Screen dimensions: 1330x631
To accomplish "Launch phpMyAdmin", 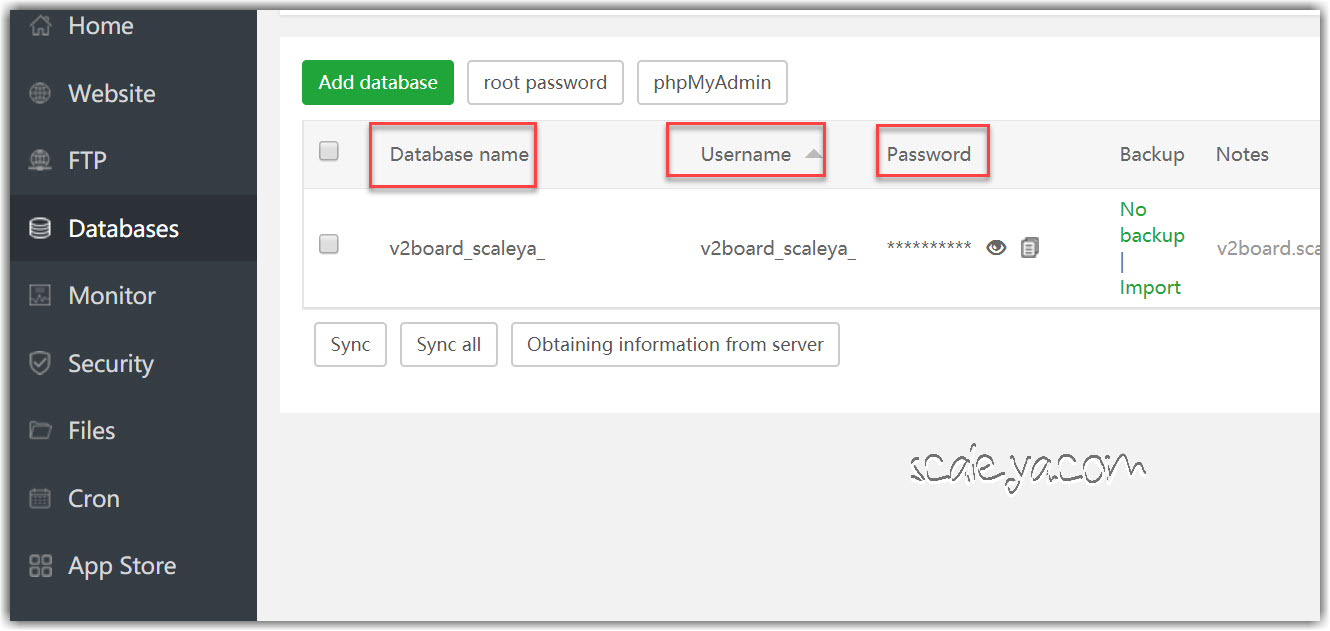I will click(712, 83).
